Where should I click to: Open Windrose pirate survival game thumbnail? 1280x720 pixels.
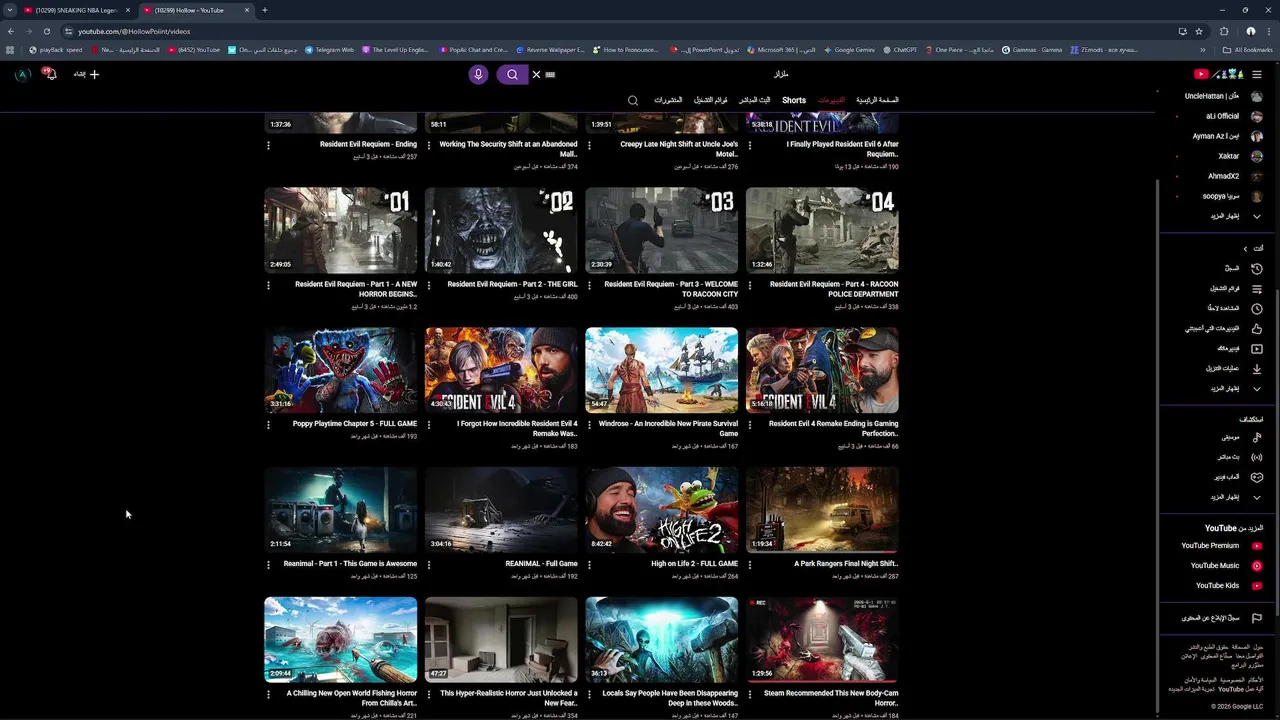662,370
